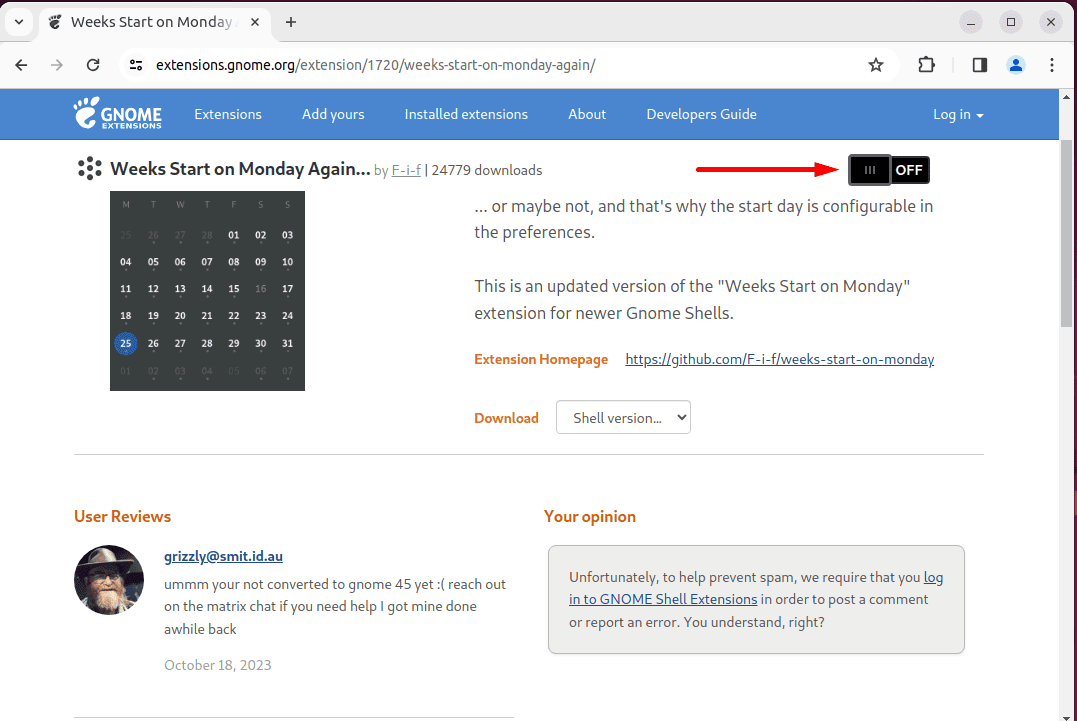Minimize the browser window
This screenshot has height=721, width=1077.
(971, 22)
